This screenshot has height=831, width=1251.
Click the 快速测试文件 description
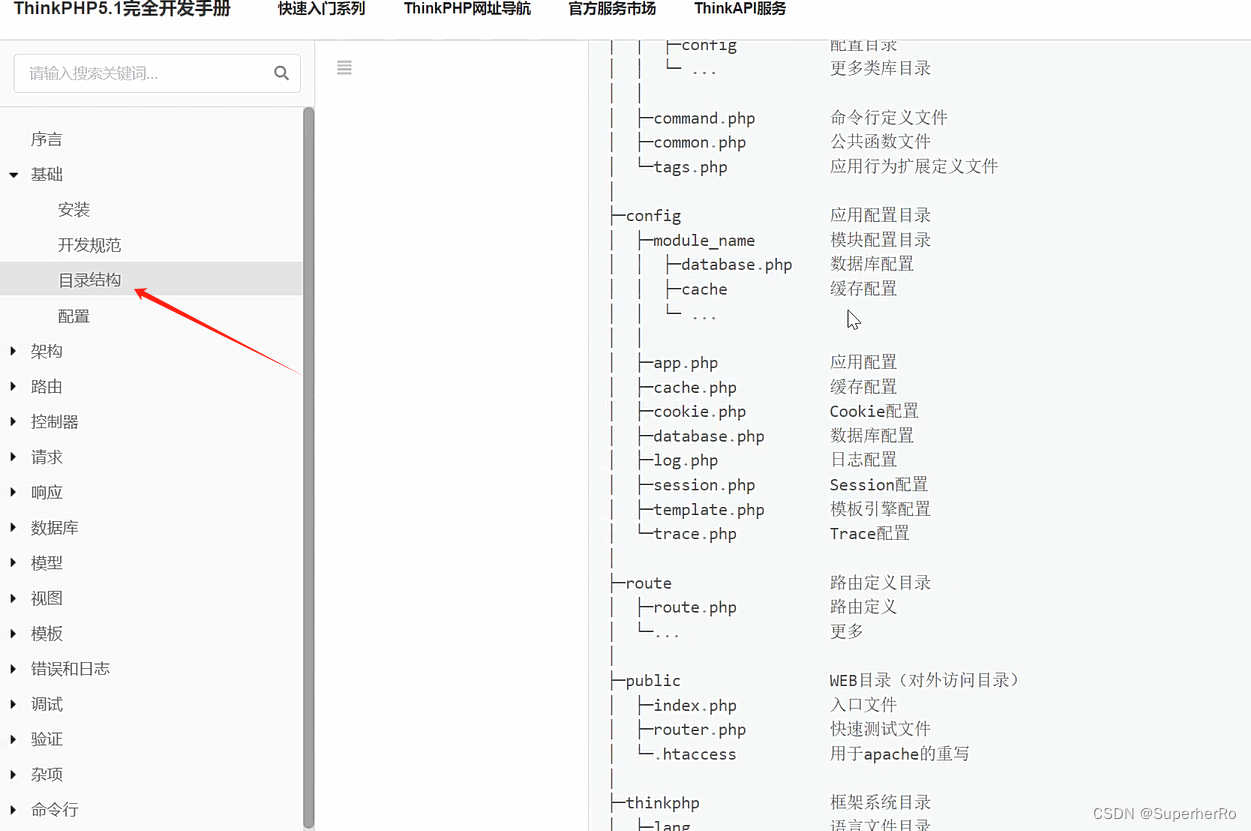pyautogui.click(x=880, y=729)
